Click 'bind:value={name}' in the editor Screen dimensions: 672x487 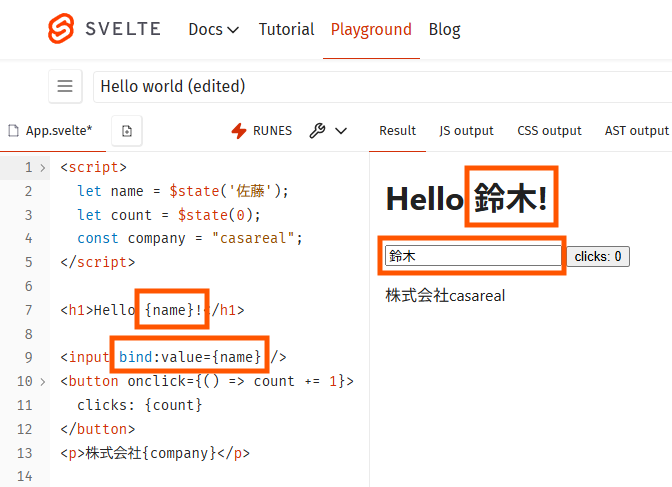coord(190,357)
